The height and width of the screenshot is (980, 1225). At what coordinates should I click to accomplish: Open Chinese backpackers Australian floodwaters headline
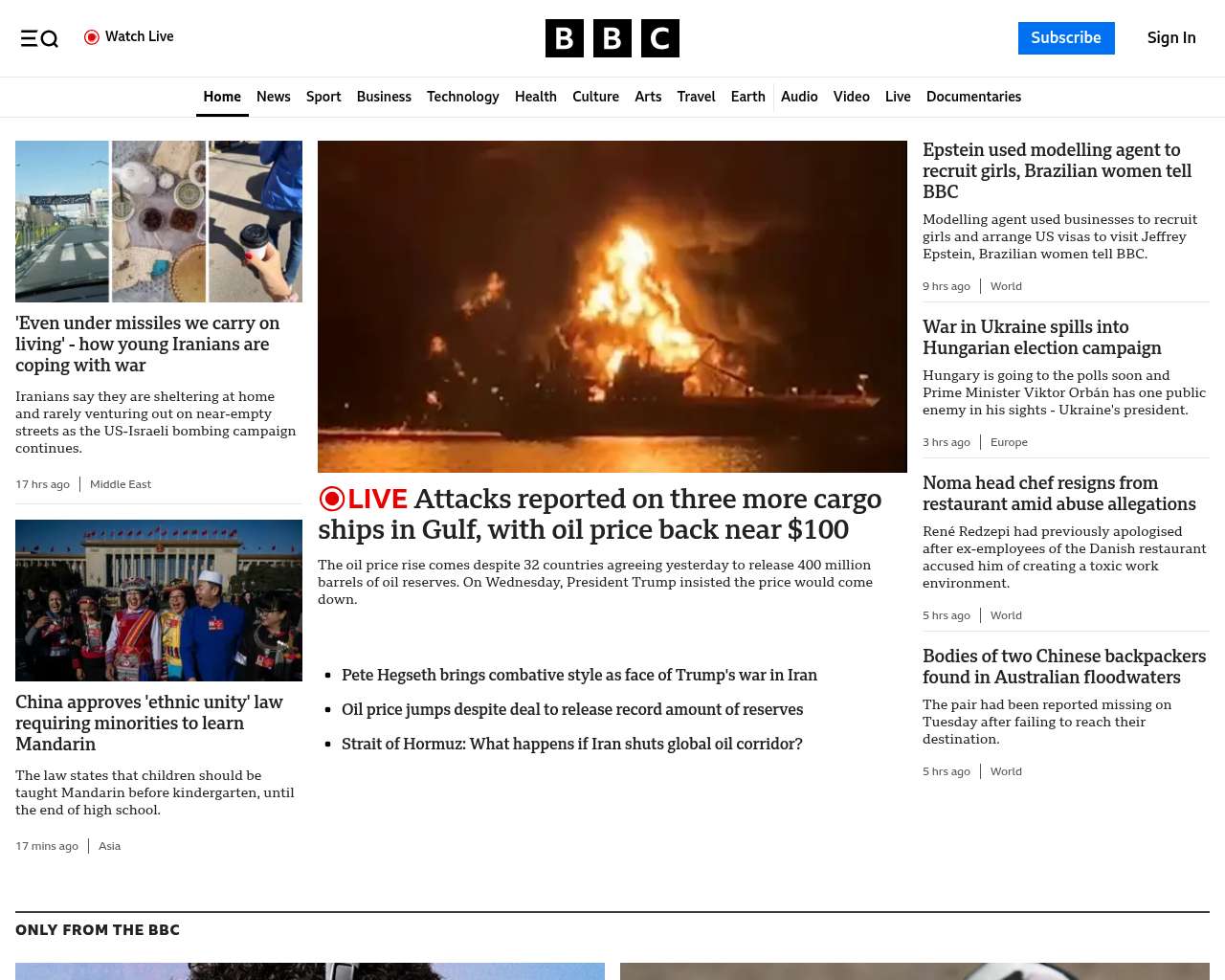tap(1064, 667)
